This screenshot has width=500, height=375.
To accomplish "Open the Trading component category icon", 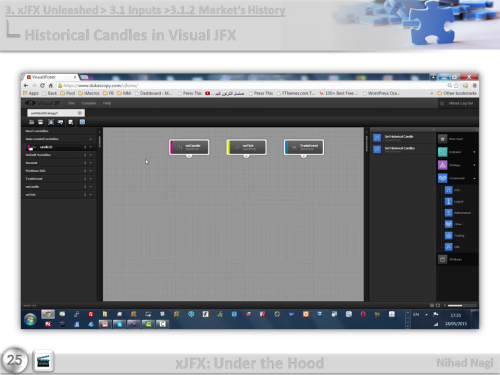I will click(449, 236).
